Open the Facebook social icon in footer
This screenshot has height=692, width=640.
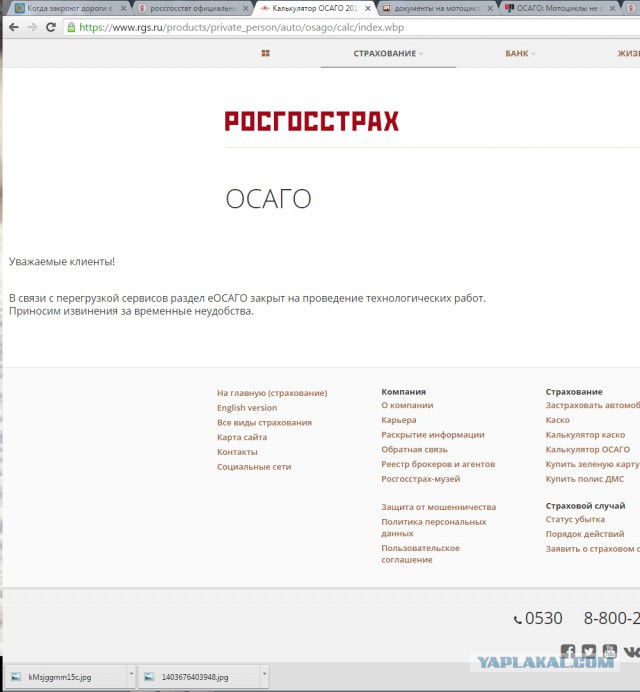(x=568, y=651)
